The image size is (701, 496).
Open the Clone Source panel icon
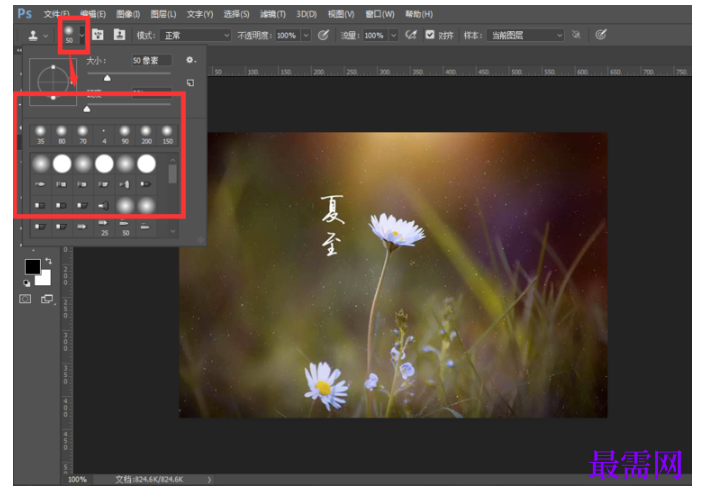119,34
